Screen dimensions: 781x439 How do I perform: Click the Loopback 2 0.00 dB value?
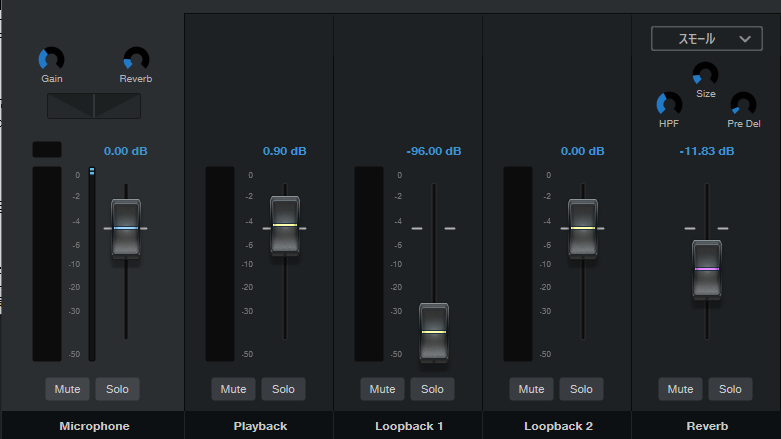point(583,151)
